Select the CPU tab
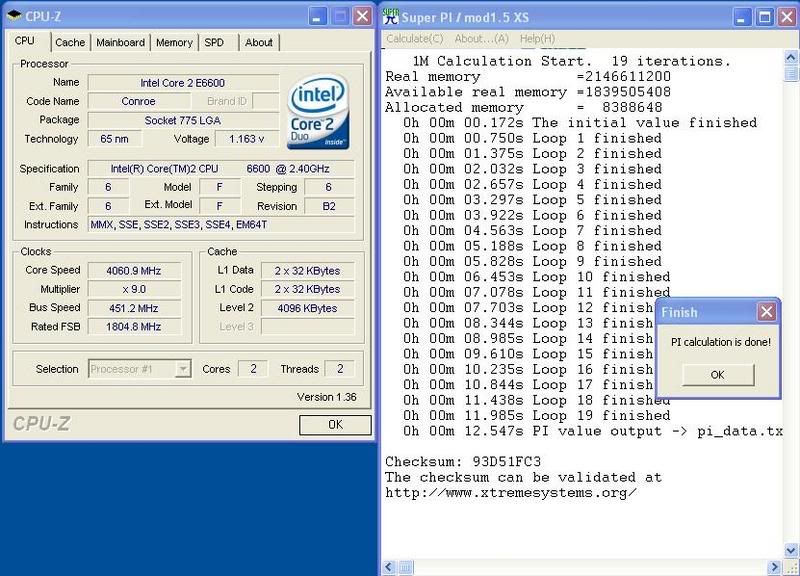Image resolution: width=800 pixels, height=576 pixels. (24, 41)
